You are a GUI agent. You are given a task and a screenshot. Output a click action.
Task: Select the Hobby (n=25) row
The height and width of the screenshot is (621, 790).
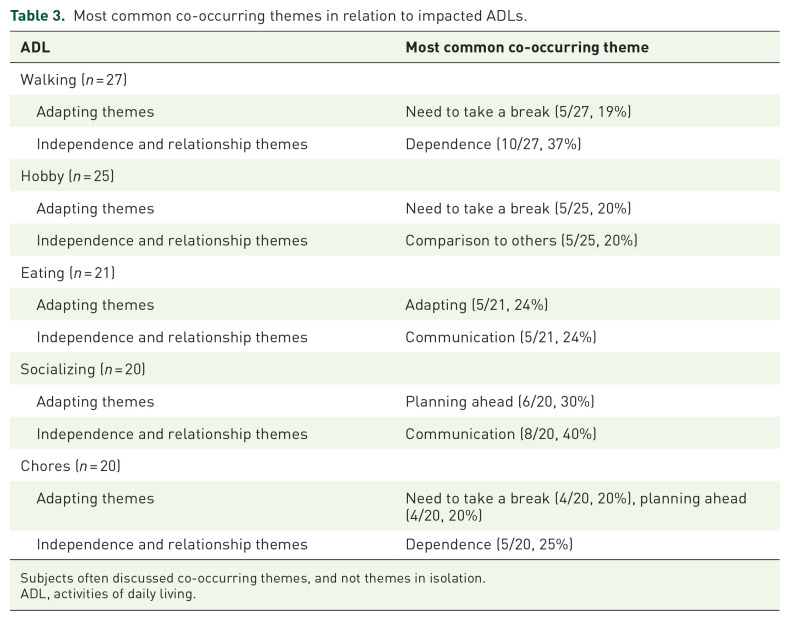pyautogui.click(x=394, y=176)
